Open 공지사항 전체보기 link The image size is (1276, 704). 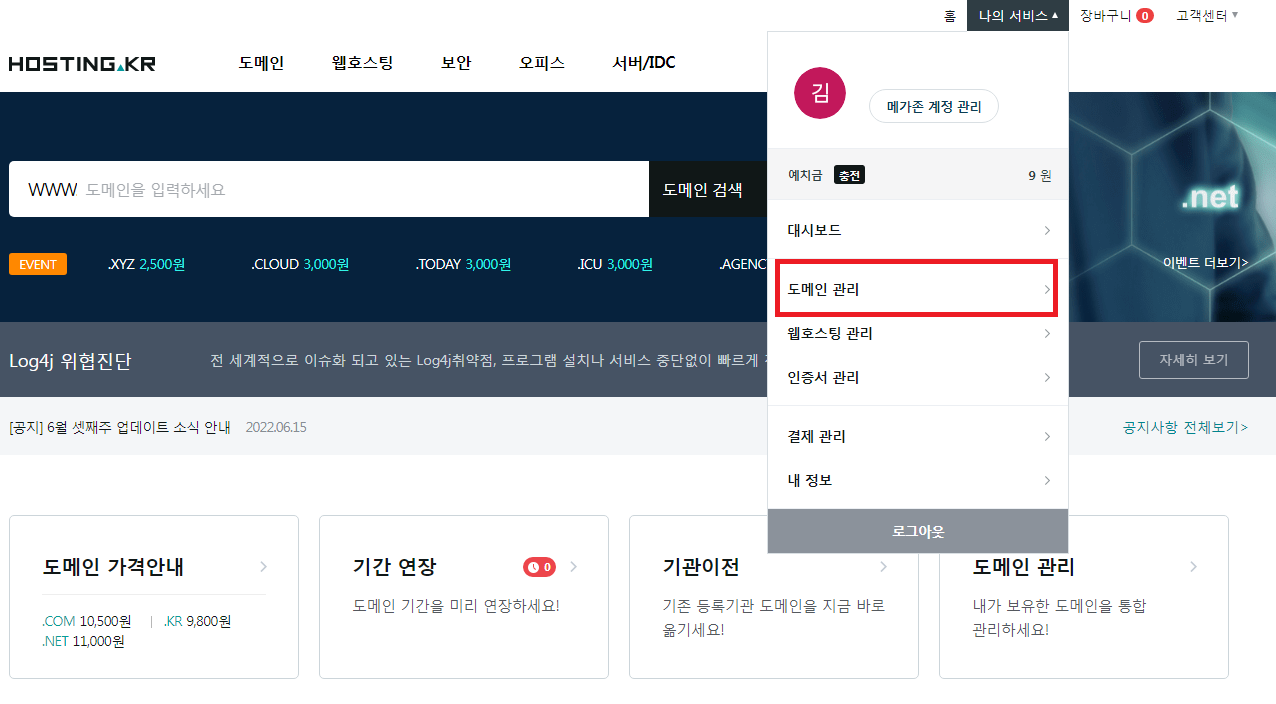point(1186,426)
